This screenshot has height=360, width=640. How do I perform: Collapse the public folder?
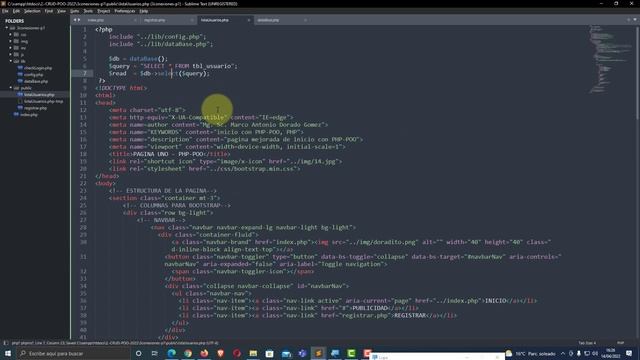click(x=11, y=88)
